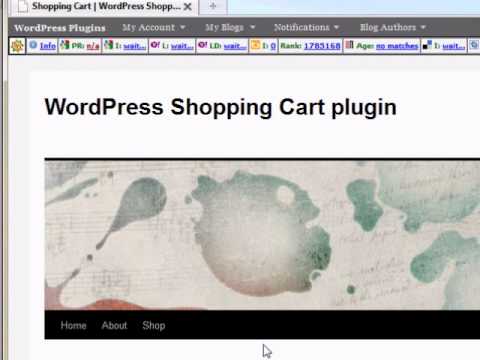Click the Bing index '0' link

pos(273,46)
